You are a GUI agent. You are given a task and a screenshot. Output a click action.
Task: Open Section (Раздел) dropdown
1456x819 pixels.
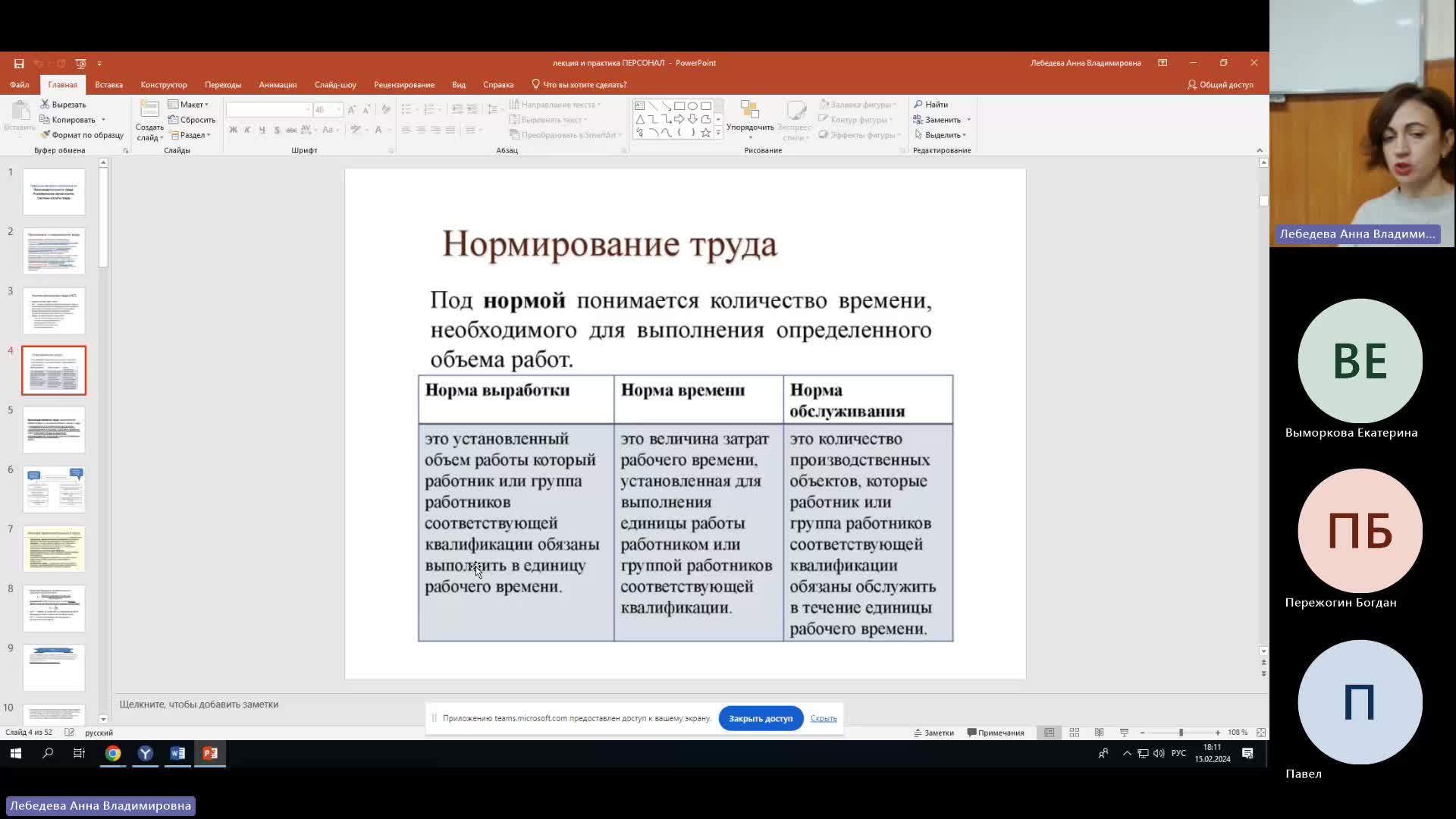click(x=190, y=135)
